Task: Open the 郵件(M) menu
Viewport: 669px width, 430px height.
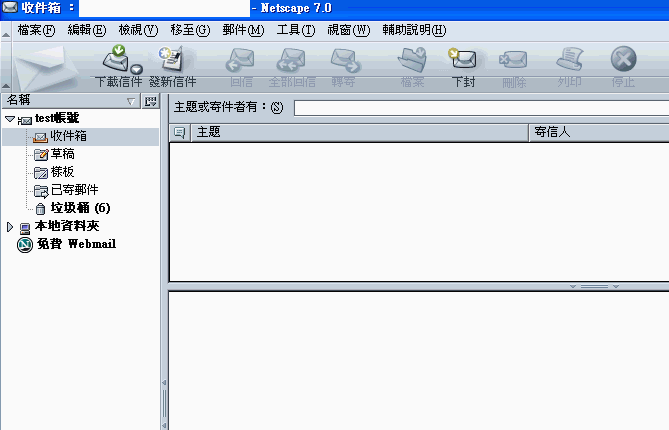Action: pyautogui.click(x=243, y=30)
